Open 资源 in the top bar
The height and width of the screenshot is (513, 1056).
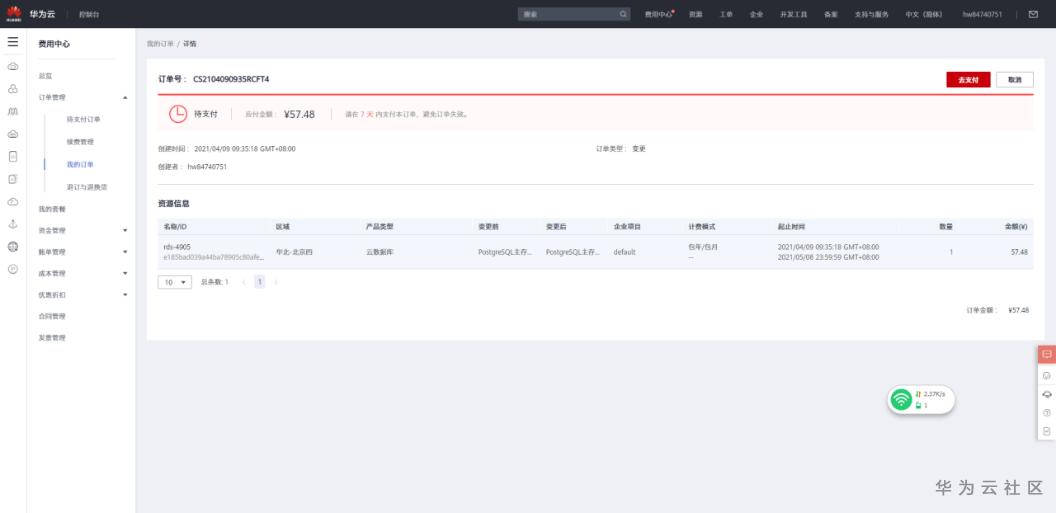coord(696,14)
